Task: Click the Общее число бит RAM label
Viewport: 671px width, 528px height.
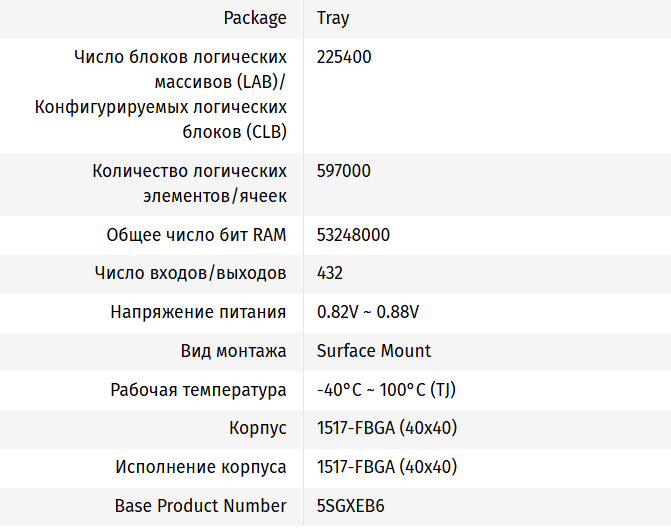Action: coord(196,235)
